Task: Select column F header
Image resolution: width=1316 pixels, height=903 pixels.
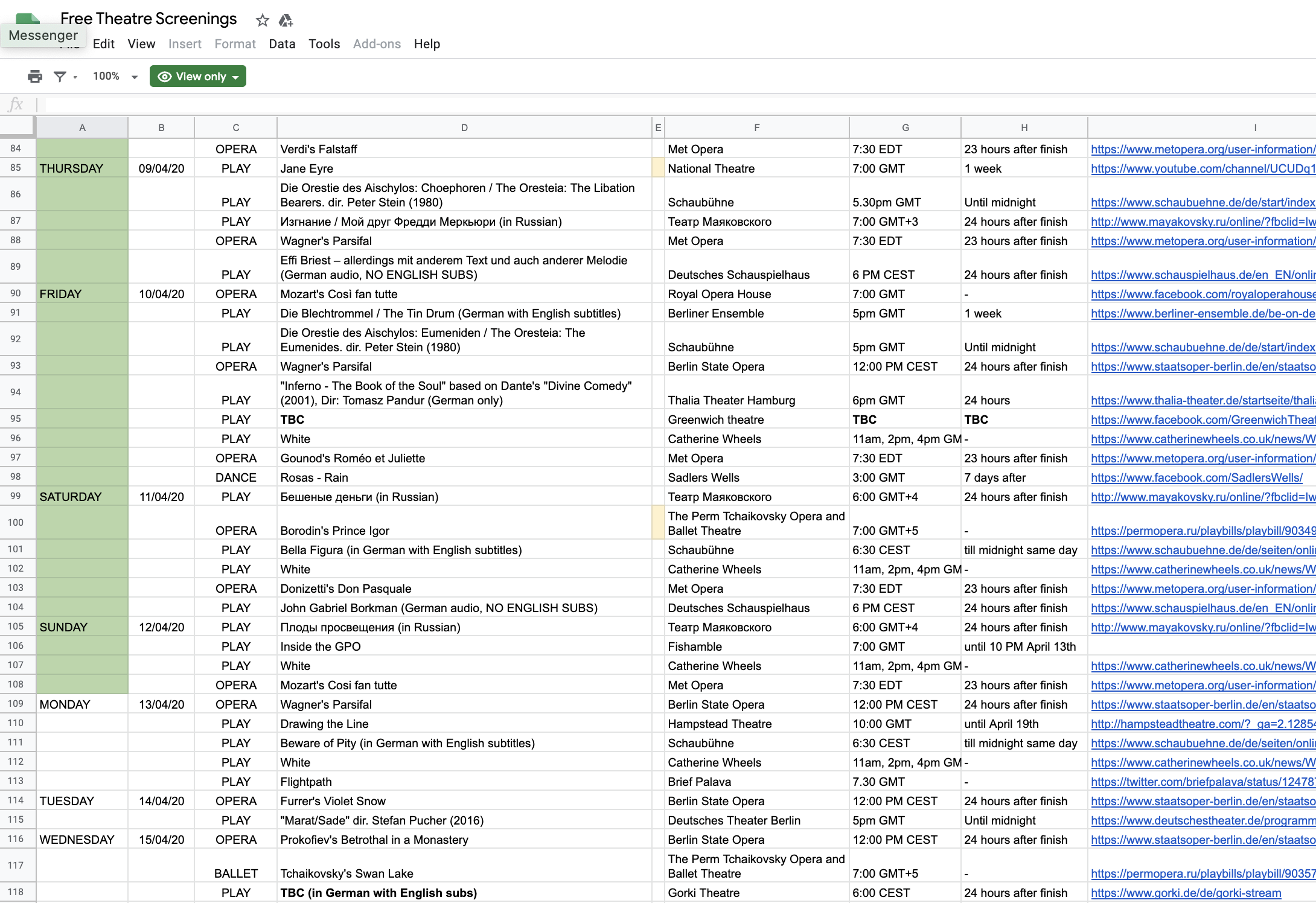Action: tap(756, 127)
